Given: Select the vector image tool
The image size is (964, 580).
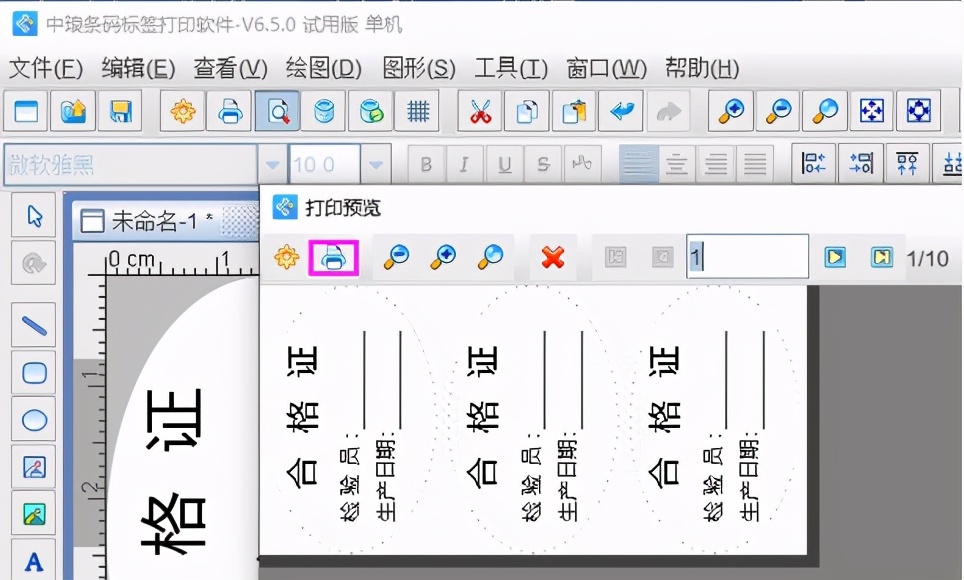Looking at the screenshot, I should (x=34, y=467).
